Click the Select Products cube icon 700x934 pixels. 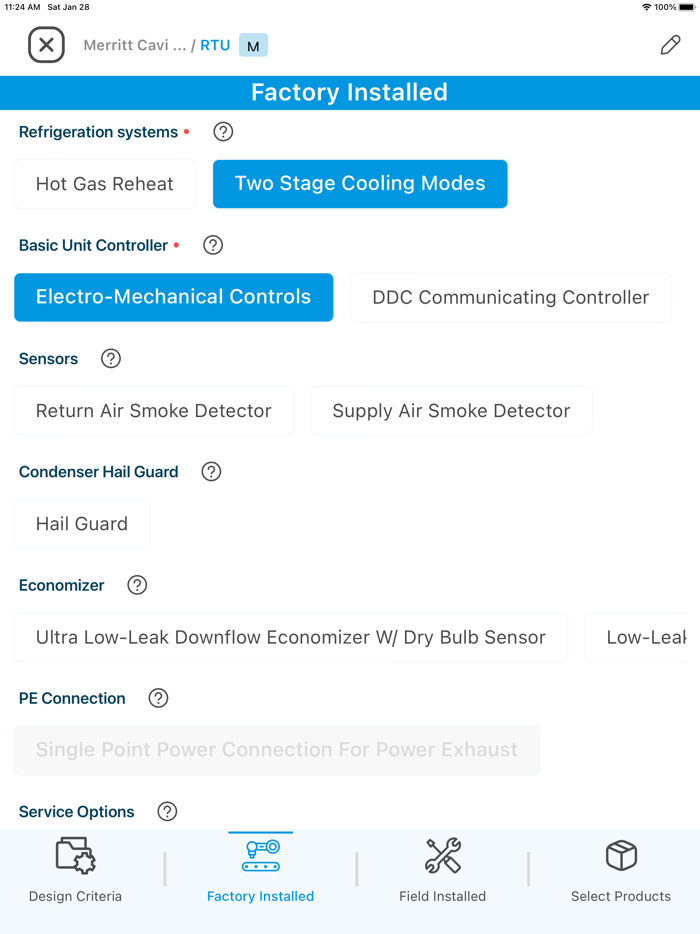(621, 856)
